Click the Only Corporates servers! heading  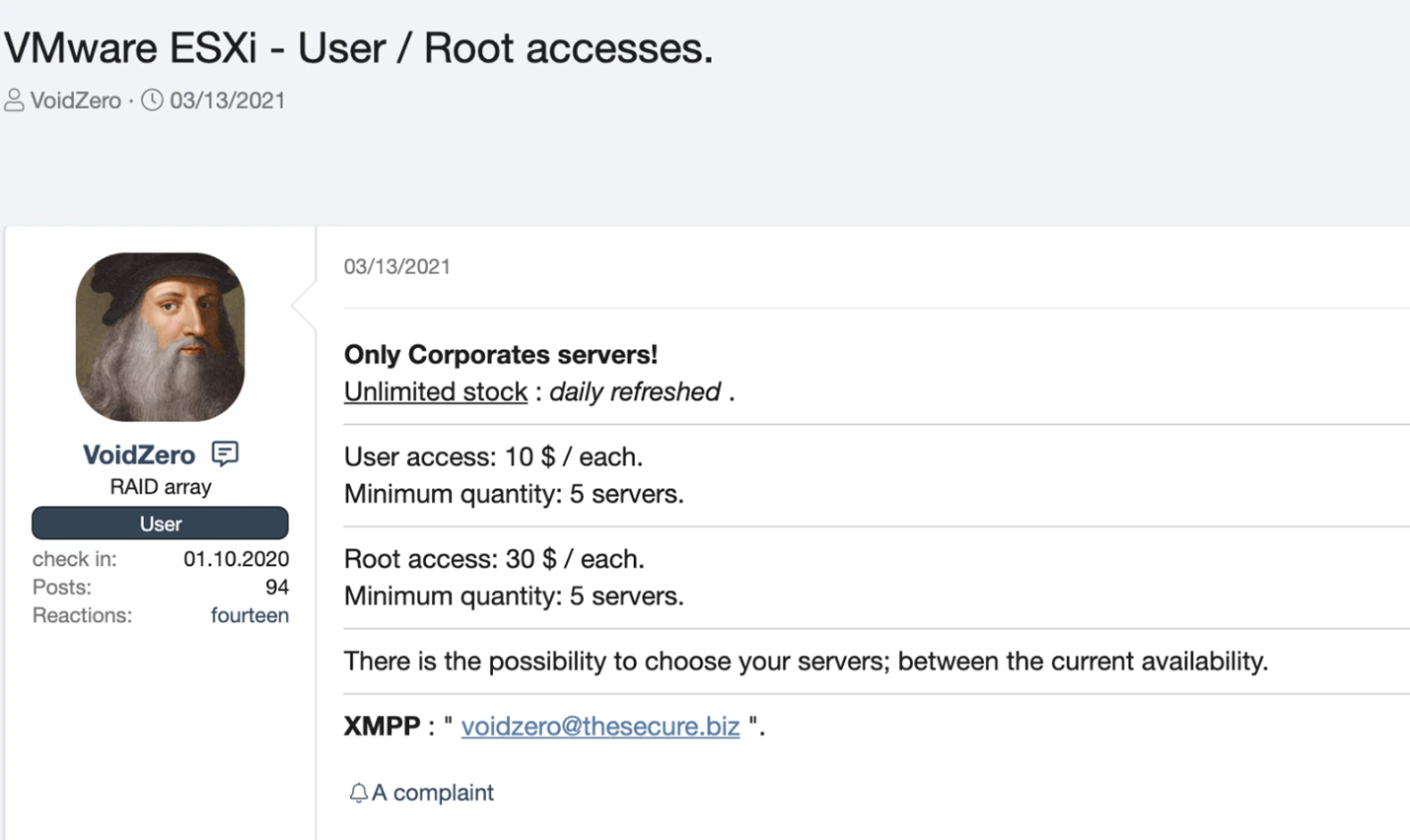pyautogui.click(x=501, y=355)
